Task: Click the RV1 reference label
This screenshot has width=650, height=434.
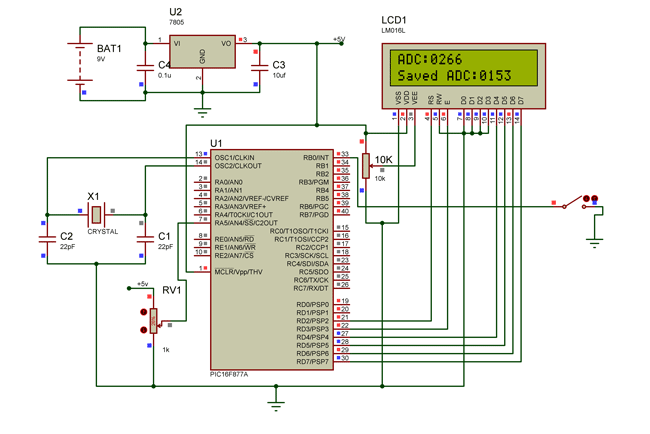Action: tap(172, 290)
